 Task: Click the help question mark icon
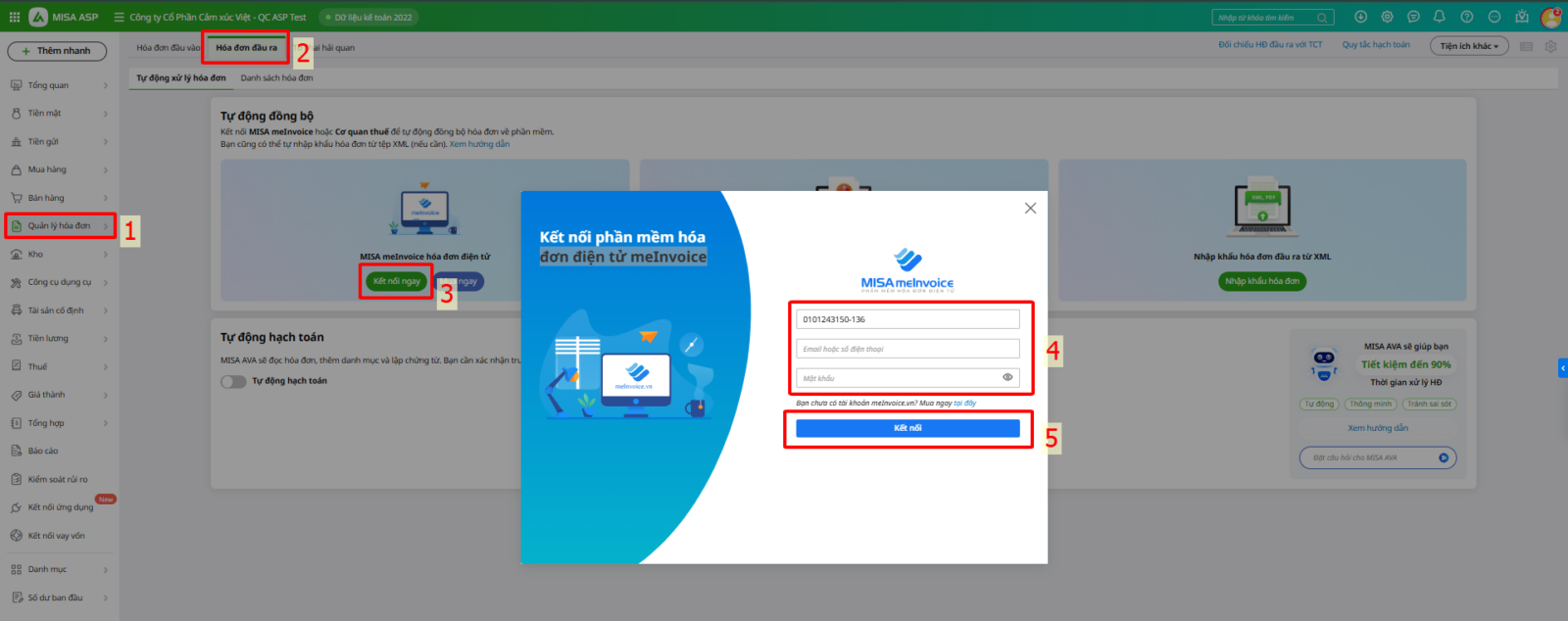pos(1466,17)
